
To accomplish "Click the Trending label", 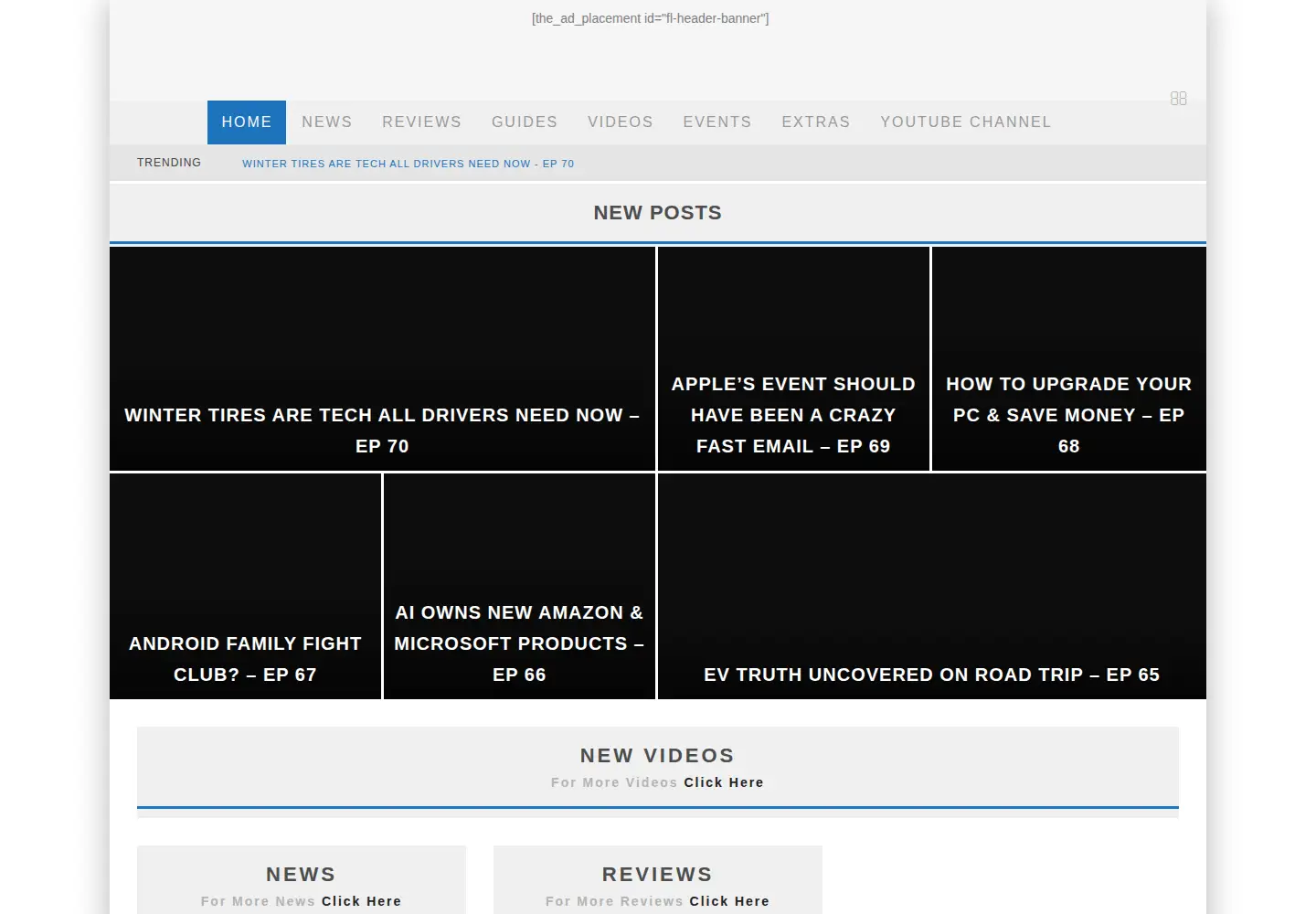I will [169, 163].
